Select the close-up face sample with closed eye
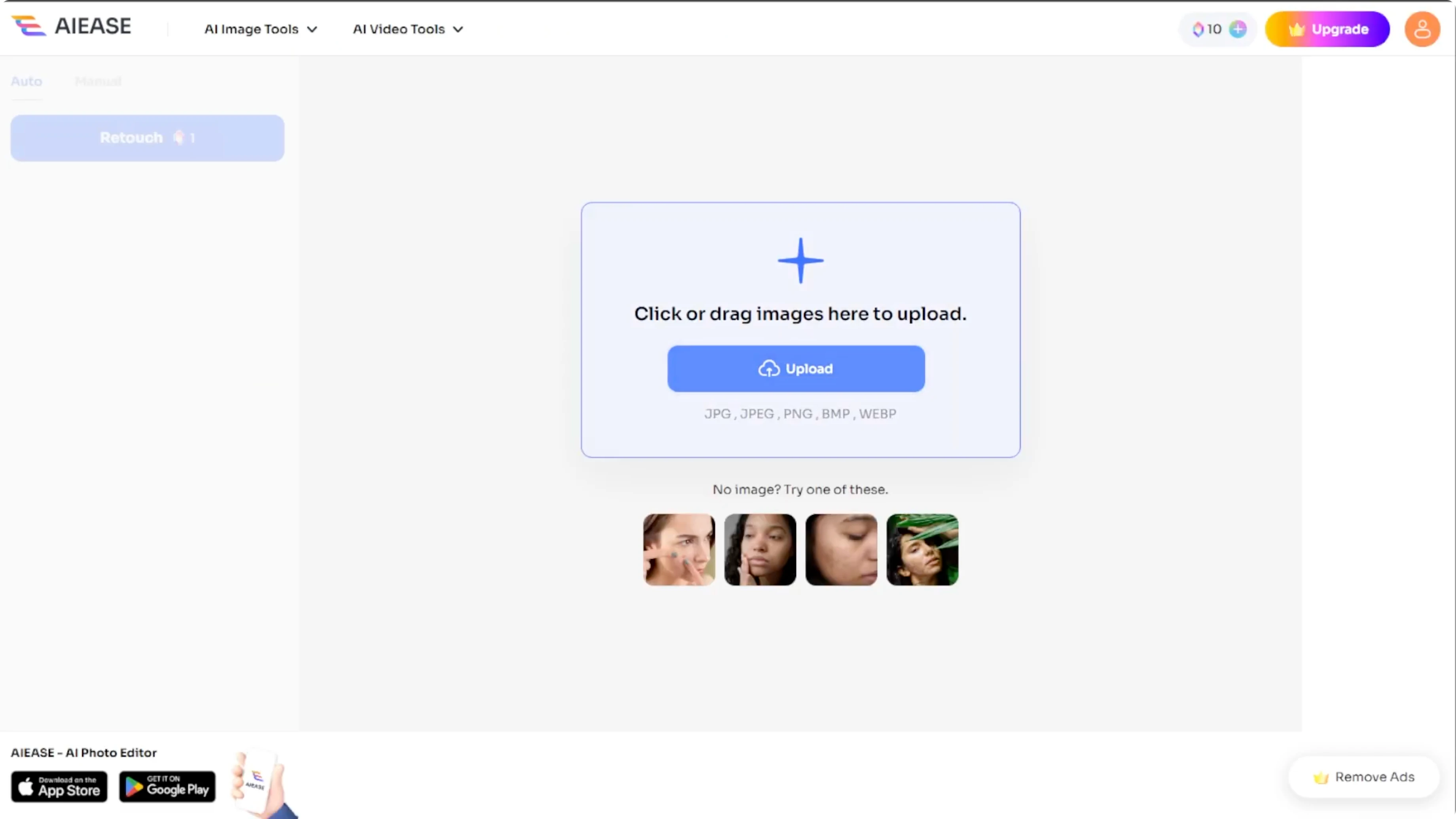This screenshot has width=1456, height=819. coord(841,550)
